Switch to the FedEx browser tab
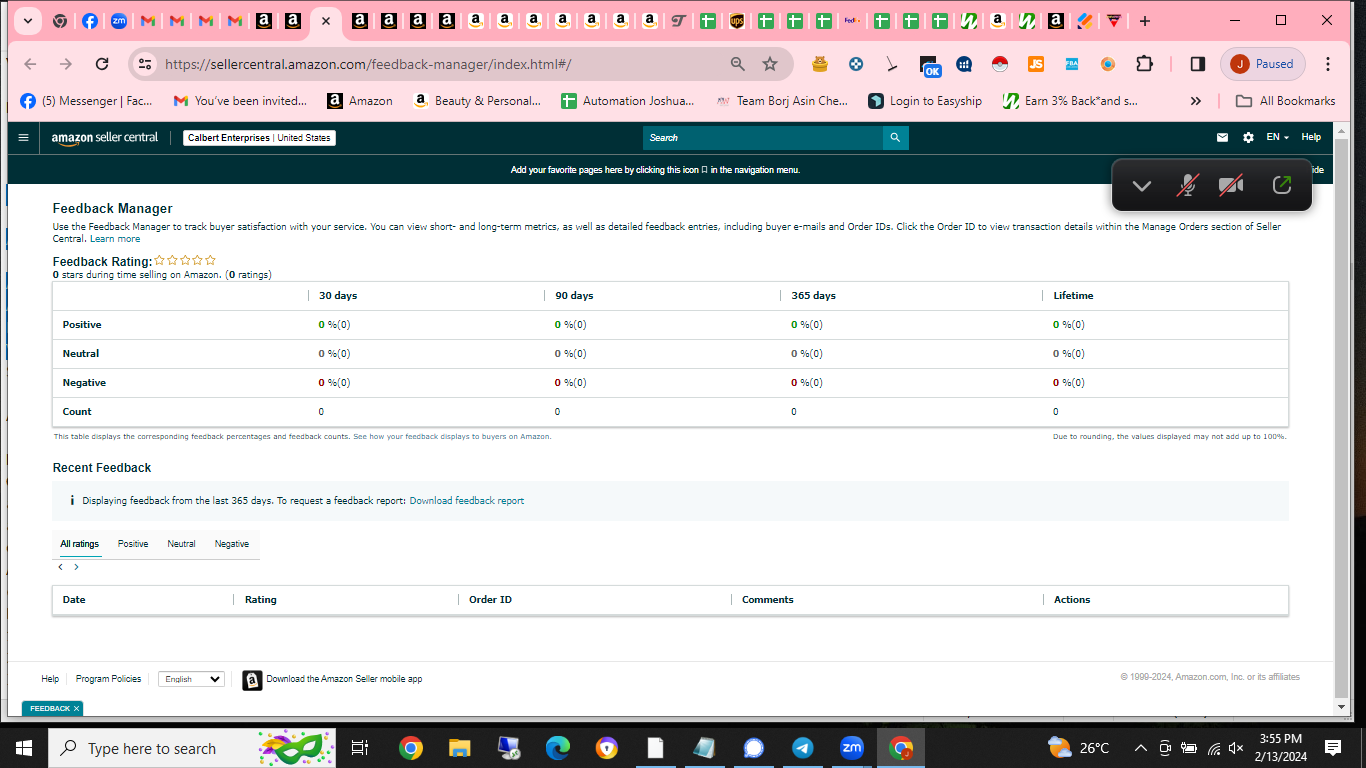This screenshot has height=768, width=1366. click(x=852, y=21)
